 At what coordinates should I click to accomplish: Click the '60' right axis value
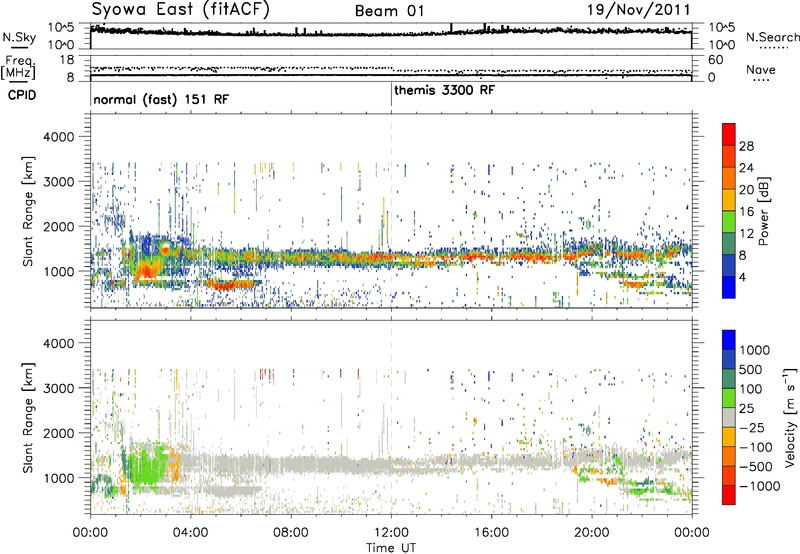click(716, 60)
